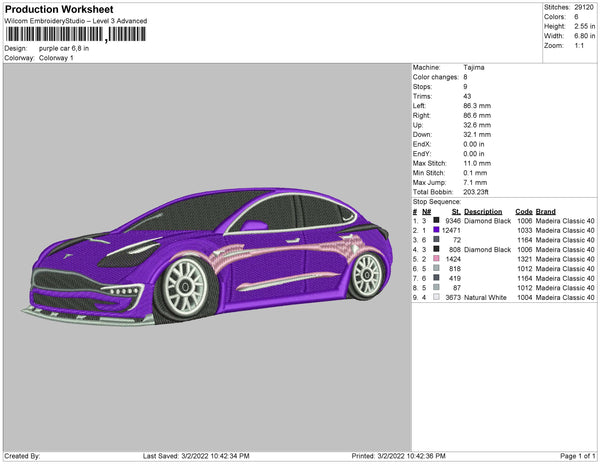Click the rear wheel of the car
Image resolution: width=600 pixels, height=464 pixels.
click(367, 273)
